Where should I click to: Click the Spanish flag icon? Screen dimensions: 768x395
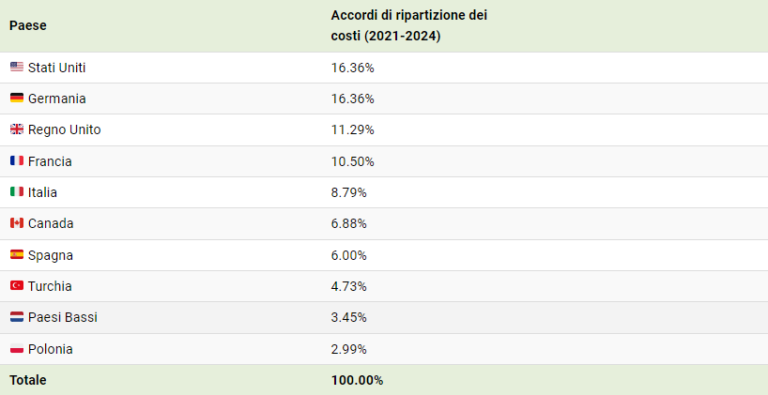coord(17,254)
